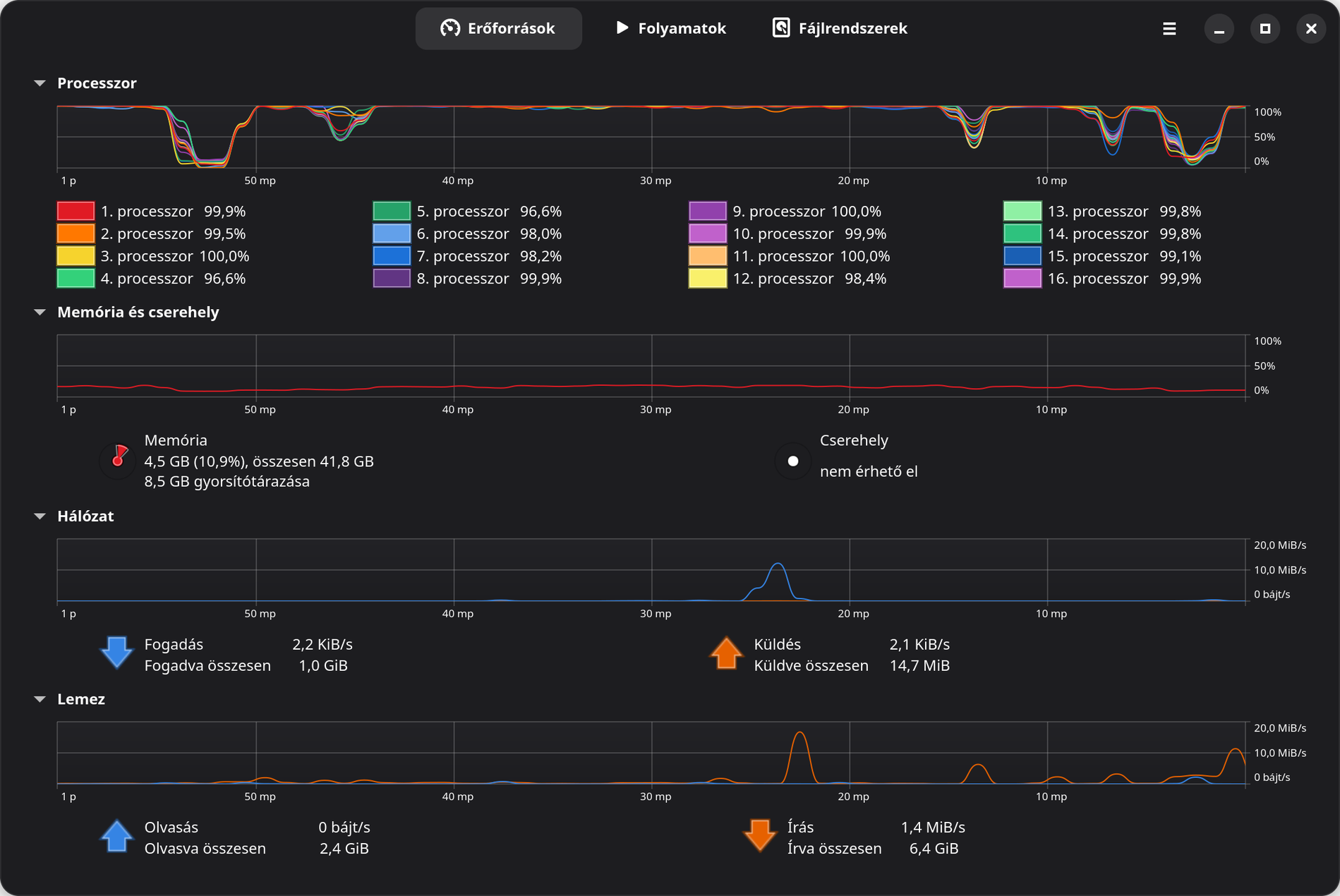
Task: Open the hamburger main menu
Action: click(x=1169, y=29)
